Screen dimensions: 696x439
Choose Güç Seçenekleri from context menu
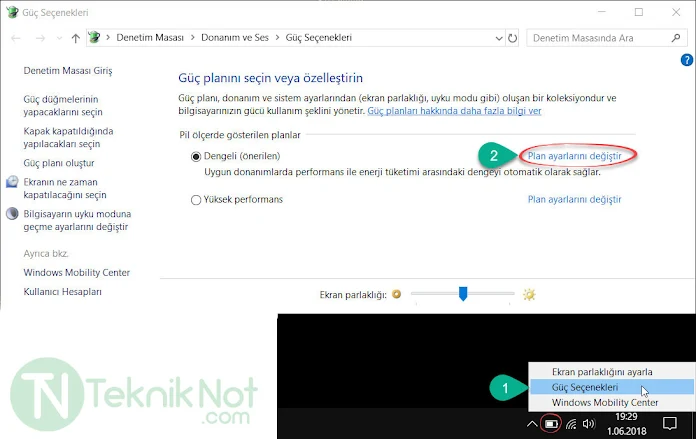pyautogui.click(x=612, y=387)
